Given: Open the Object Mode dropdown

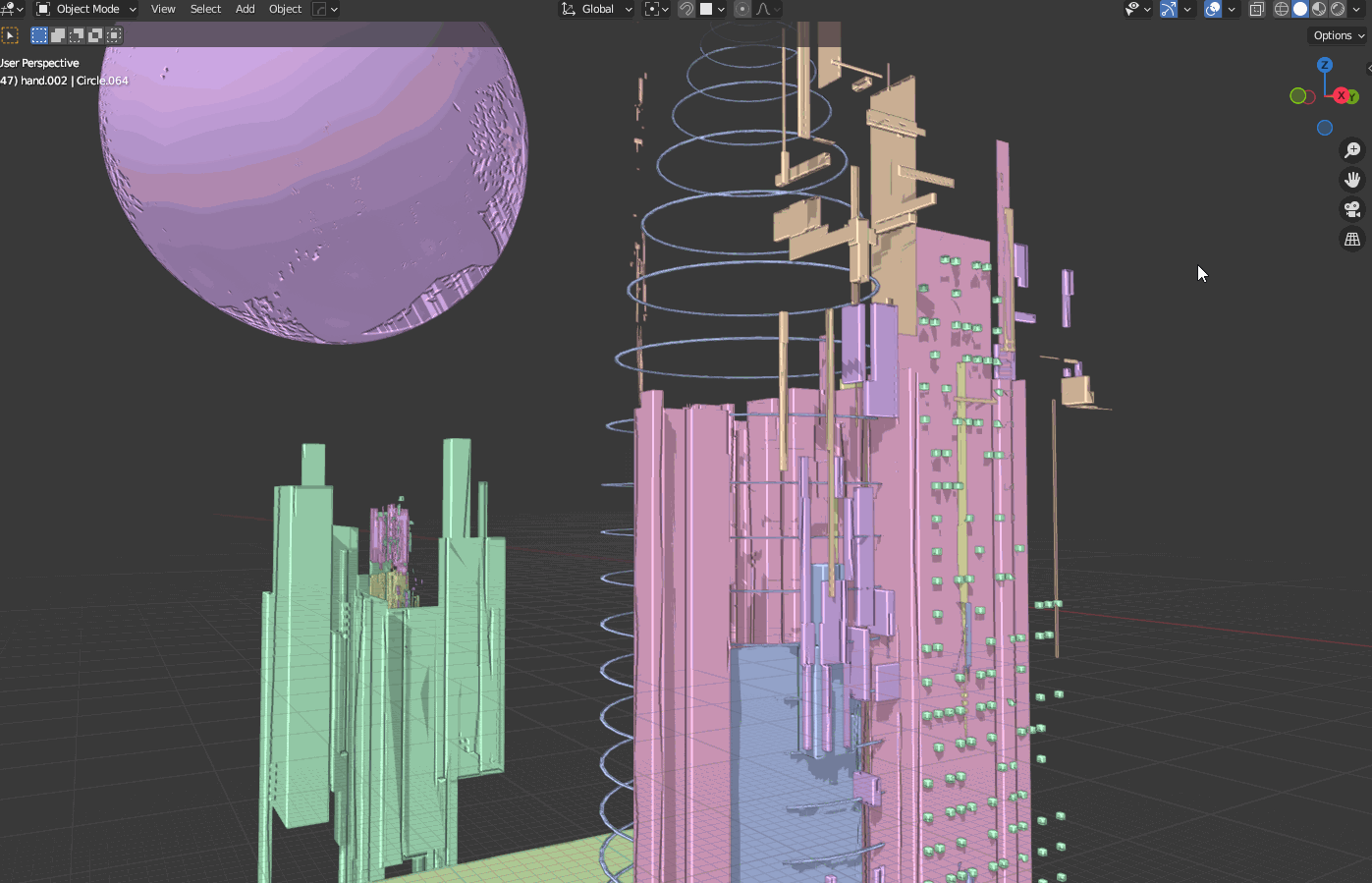Looking at the screenshot, I should click(x=86, y=9).
